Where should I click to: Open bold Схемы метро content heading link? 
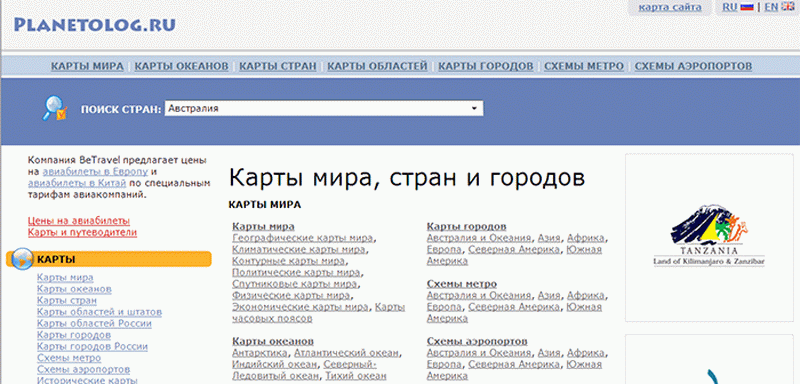(462, 284)
